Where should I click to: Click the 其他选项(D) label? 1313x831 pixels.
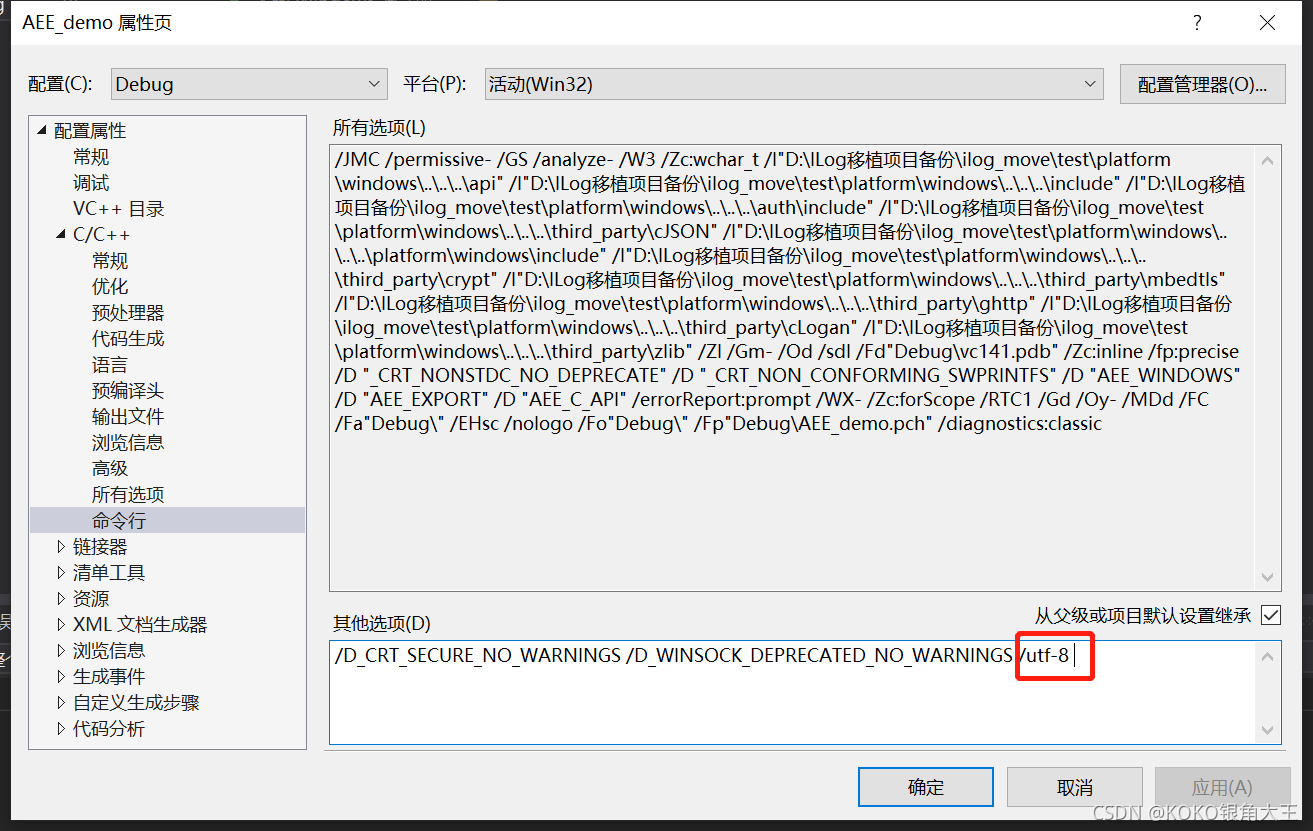click(x=381, y=624)
